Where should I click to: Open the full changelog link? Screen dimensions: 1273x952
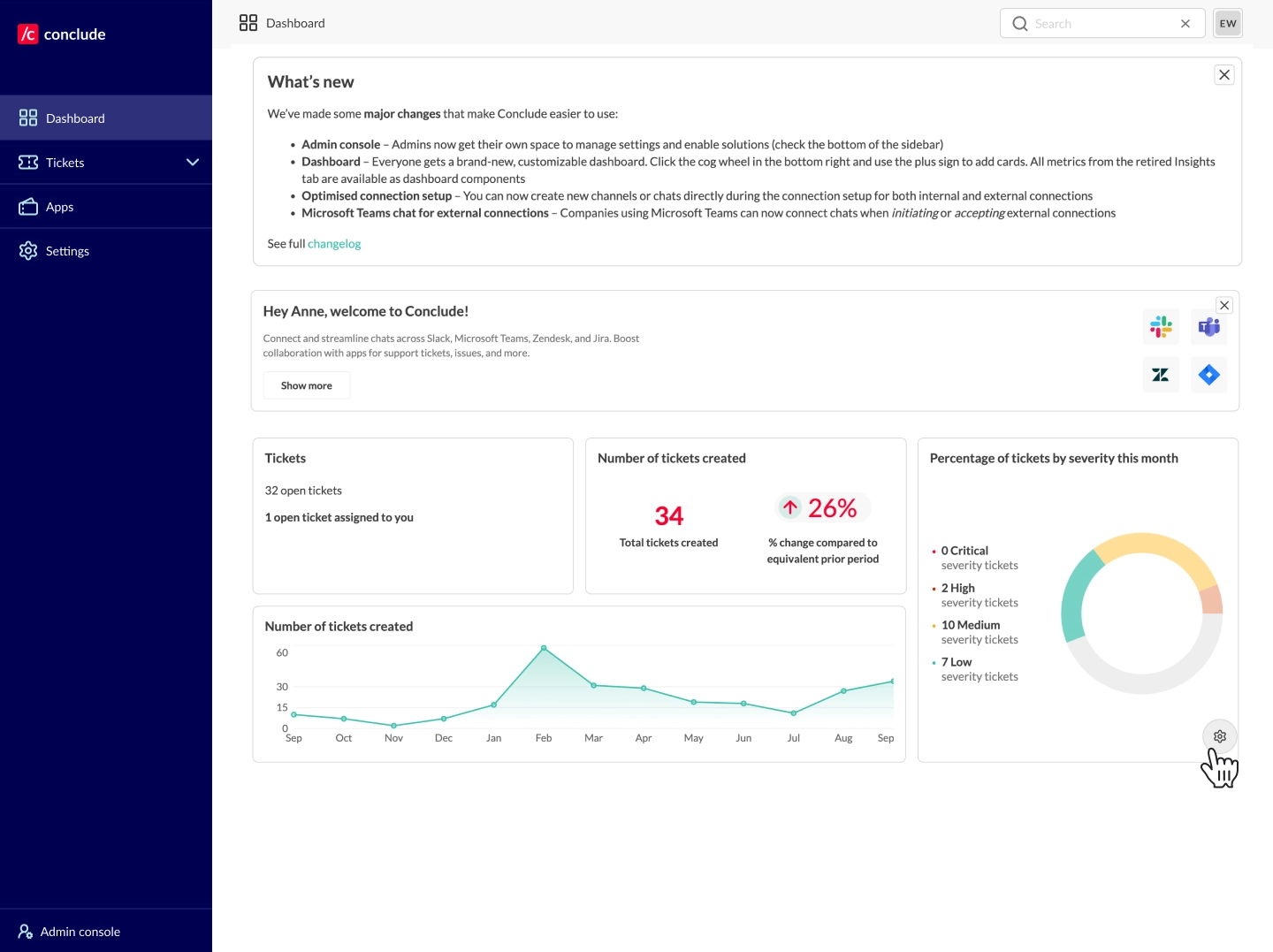[x=334, y=244]
